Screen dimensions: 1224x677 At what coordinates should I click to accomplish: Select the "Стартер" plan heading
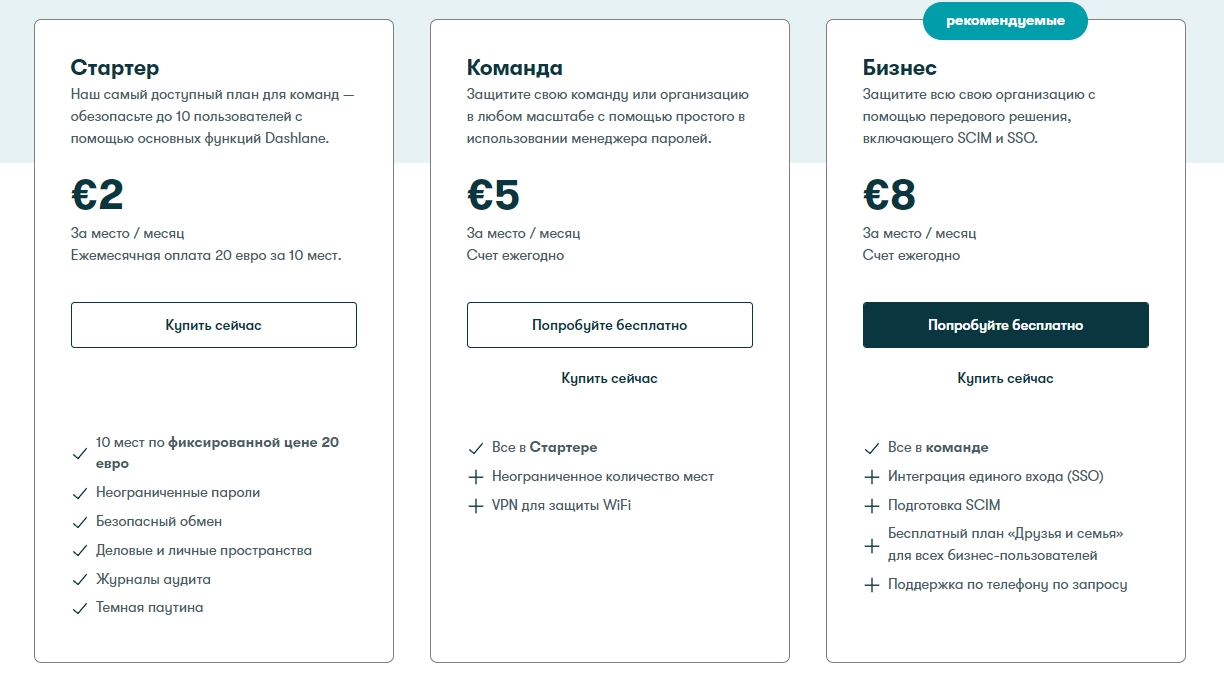click(115, 68)
